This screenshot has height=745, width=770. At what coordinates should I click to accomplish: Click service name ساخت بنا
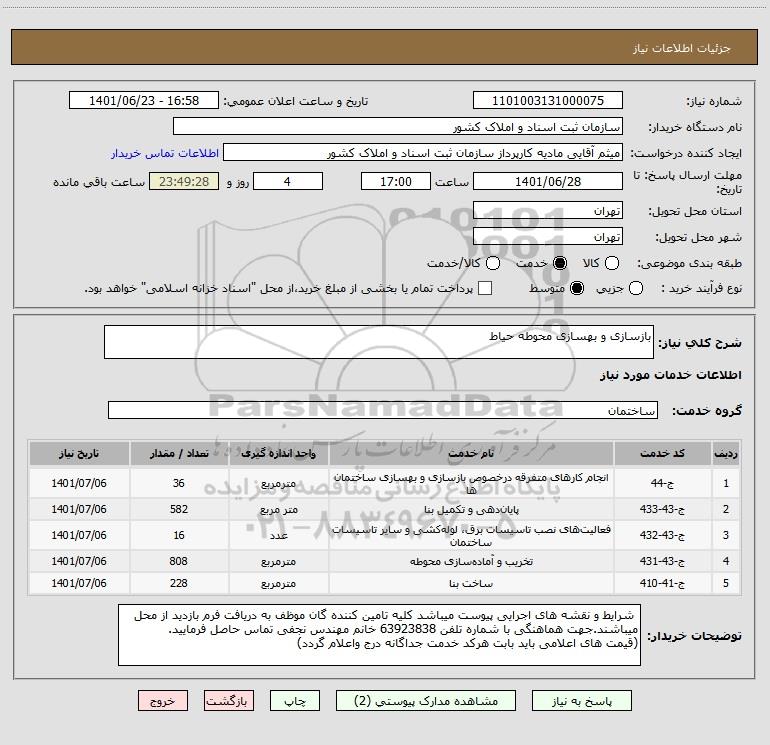tap(471, 583)
